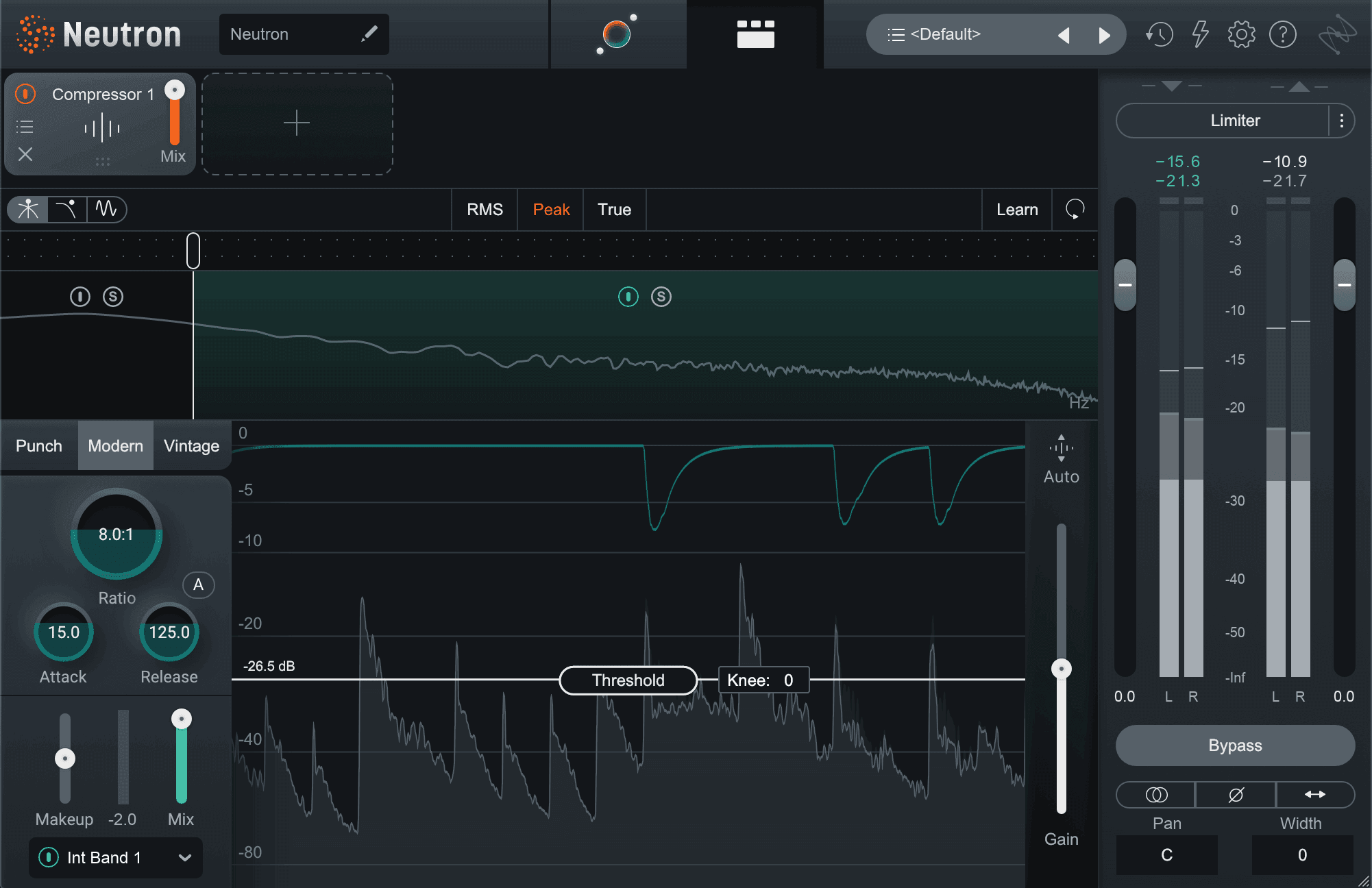1372x888 pixels.
Task: Click the Gain slider handle
Action: (1062, 669)
